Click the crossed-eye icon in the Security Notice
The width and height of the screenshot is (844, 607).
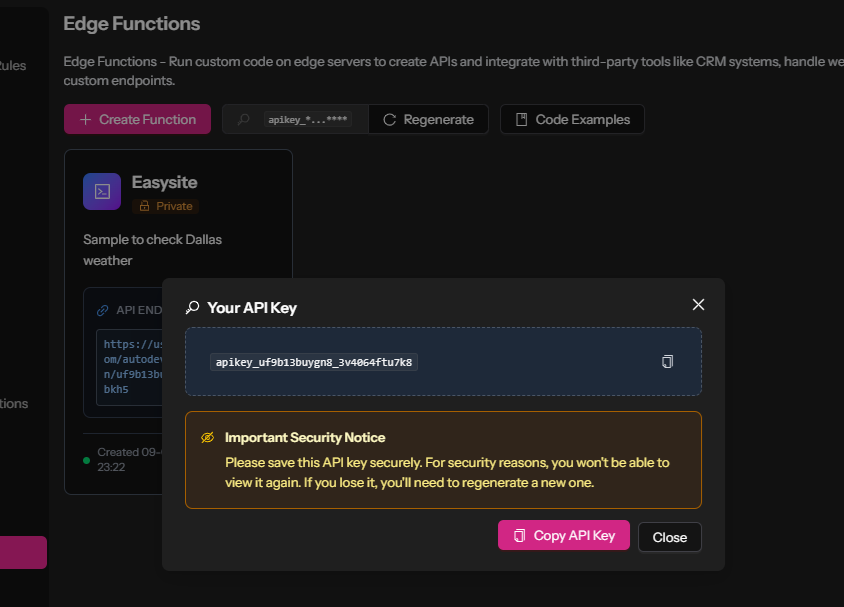click(208, 438)
